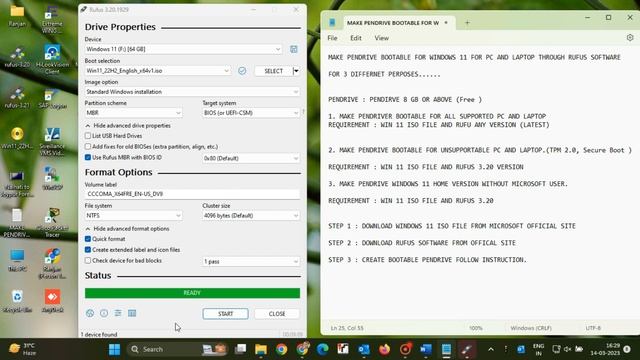640x360 pixels.
Task: Open SELECT button split arrow
Action: click(296, 71)
